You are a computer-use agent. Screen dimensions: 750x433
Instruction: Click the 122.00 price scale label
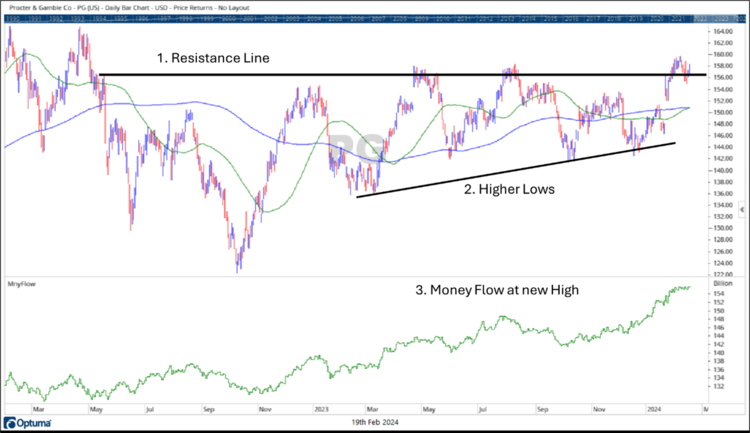(x=724, y=273)
